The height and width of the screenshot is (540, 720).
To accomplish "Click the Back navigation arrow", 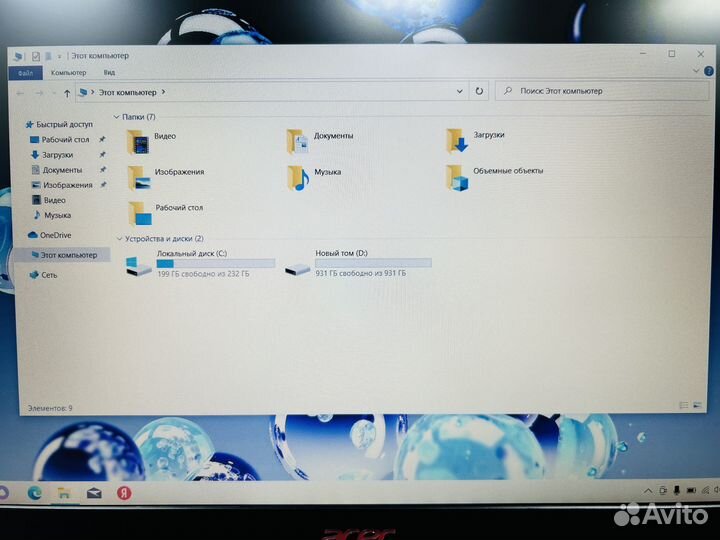I will pos(20,93).
